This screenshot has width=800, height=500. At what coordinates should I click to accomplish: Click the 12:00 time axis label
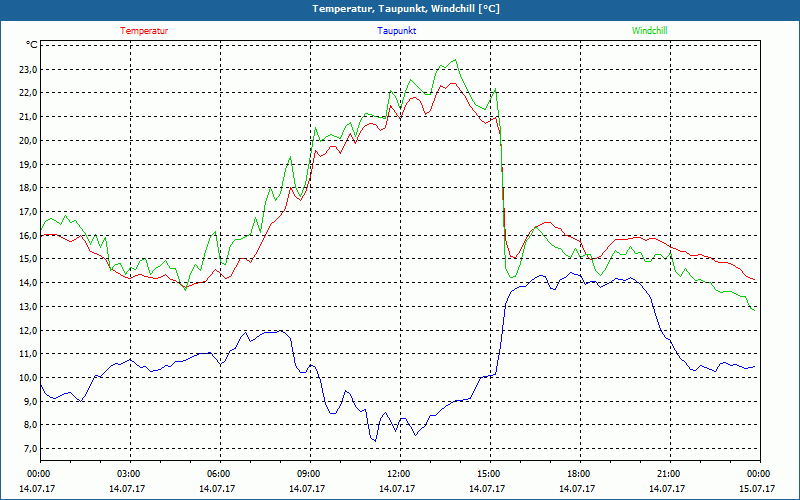(x=400, y=474)
